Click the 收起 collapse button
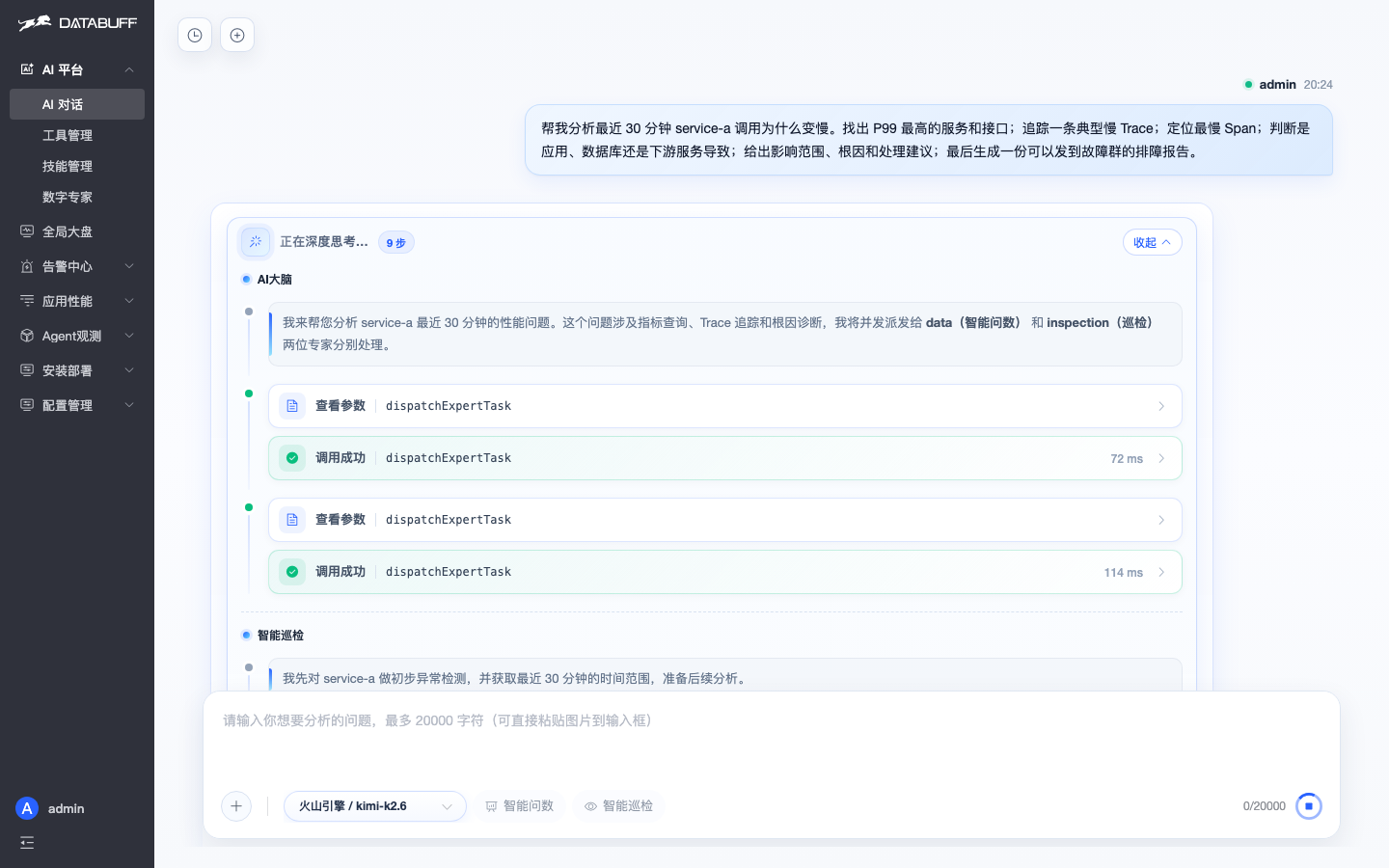The height and width of the screenshot is (868, 1389). 1153,242
